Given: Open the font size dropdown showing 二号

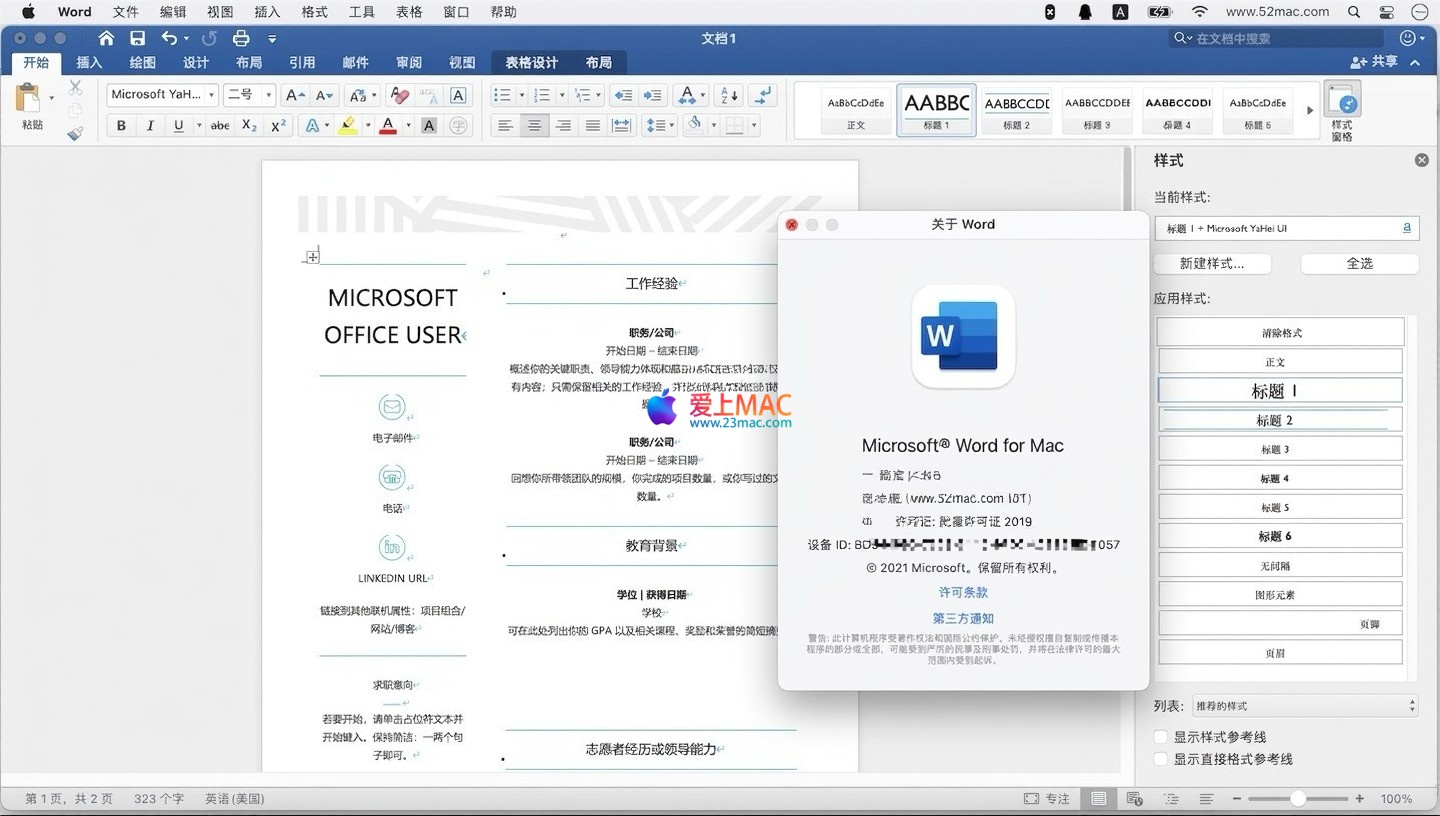Looking at the screenshot, I should click(x=250, y=95).
